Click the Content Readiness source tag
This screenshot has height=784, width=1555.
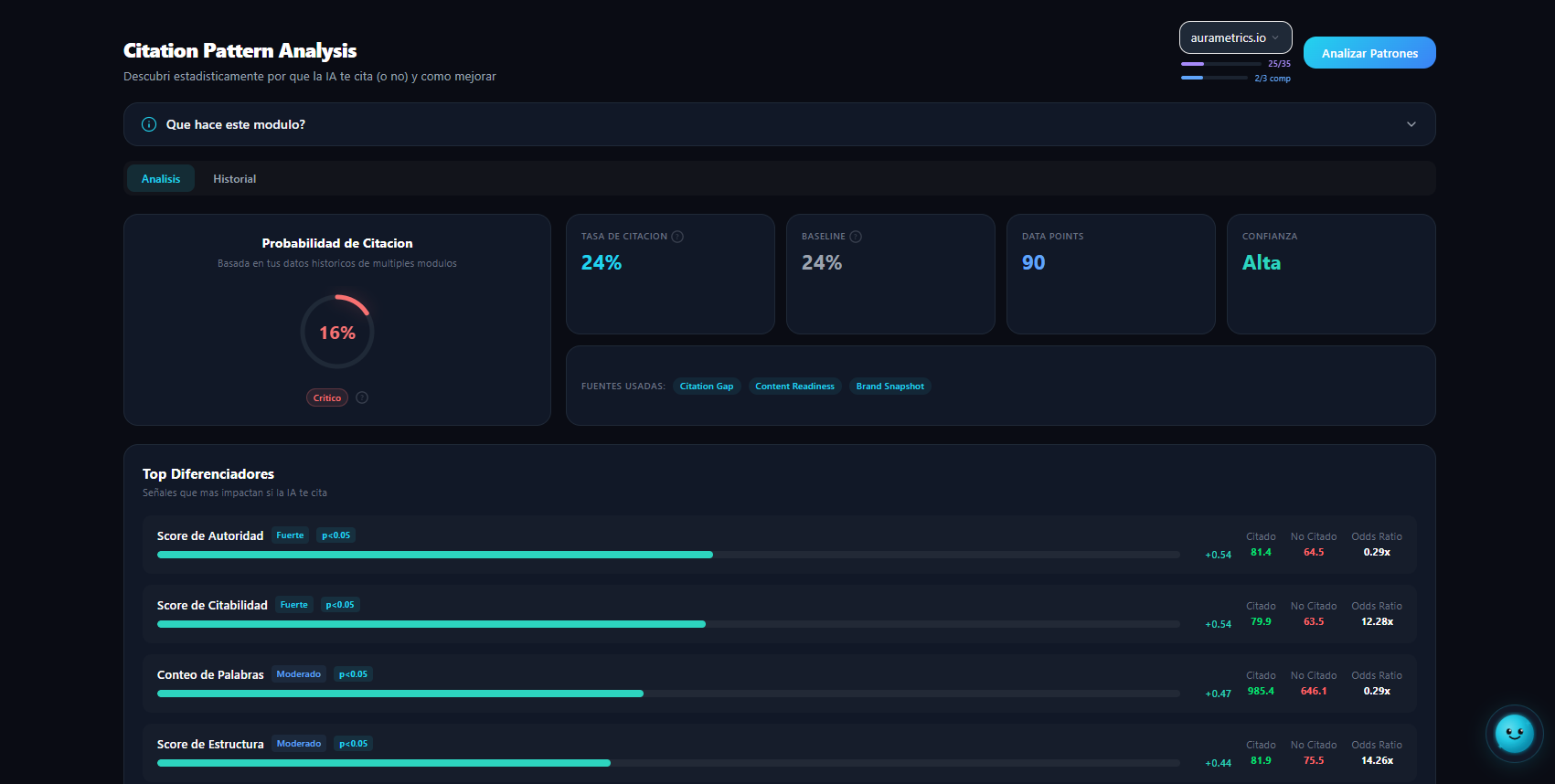(x=794, y=387)
